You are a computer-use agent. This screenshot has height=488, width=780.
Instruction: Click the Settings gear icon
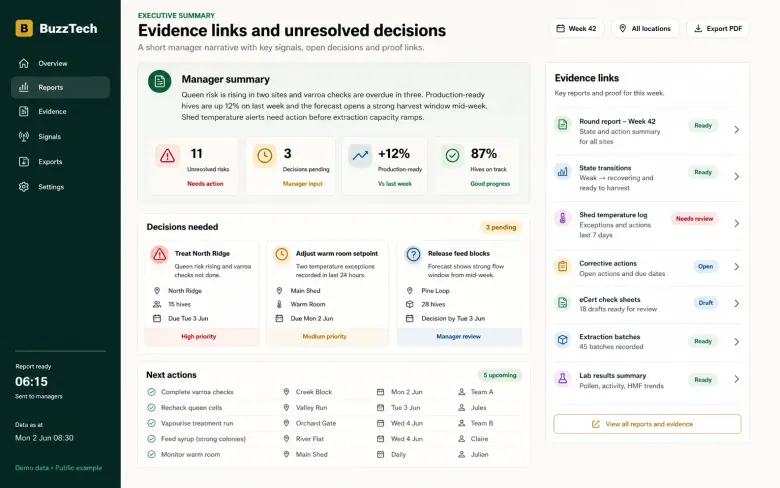point(23,187)
